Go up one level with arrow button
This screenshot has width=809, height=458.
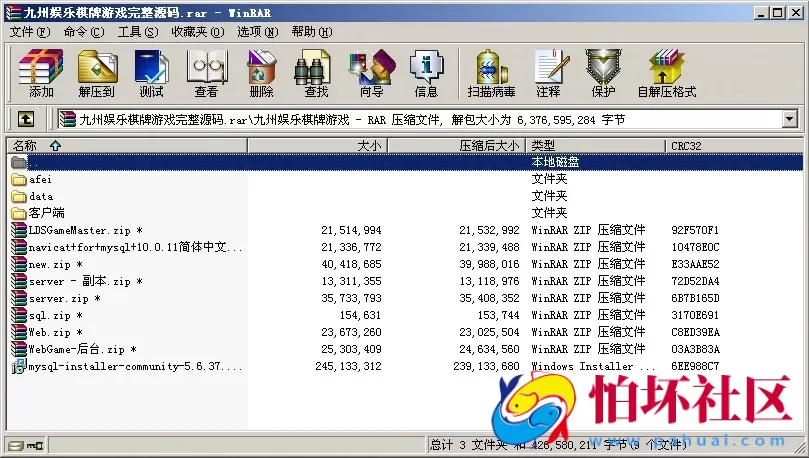[x=26, y=120]
